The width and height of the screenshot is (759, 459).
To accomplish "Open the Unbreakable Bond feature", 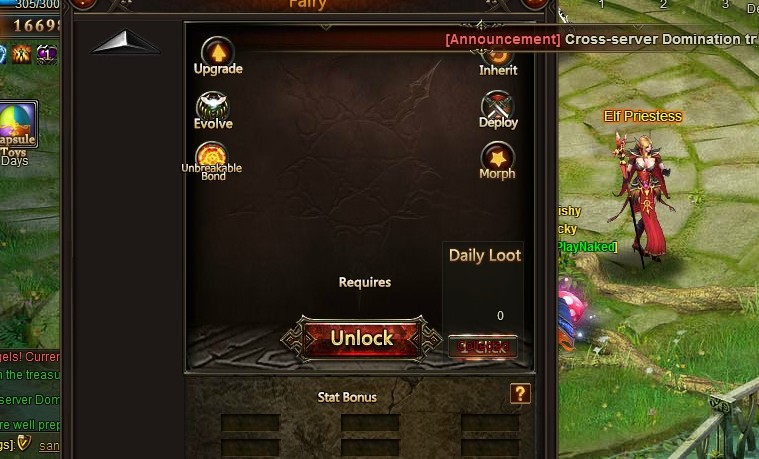I will click(212, 161).
